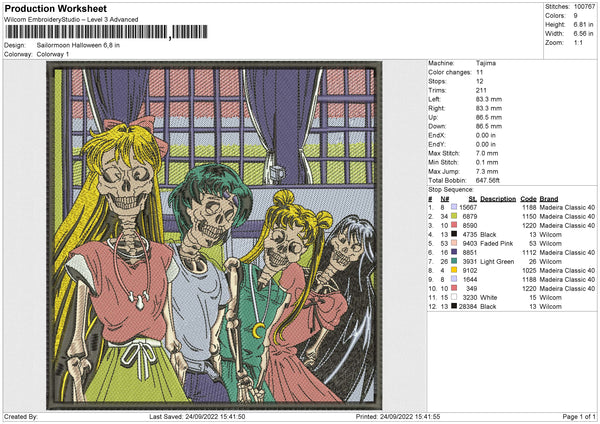Click the Width value '6.56 in'

click(583, 34)
